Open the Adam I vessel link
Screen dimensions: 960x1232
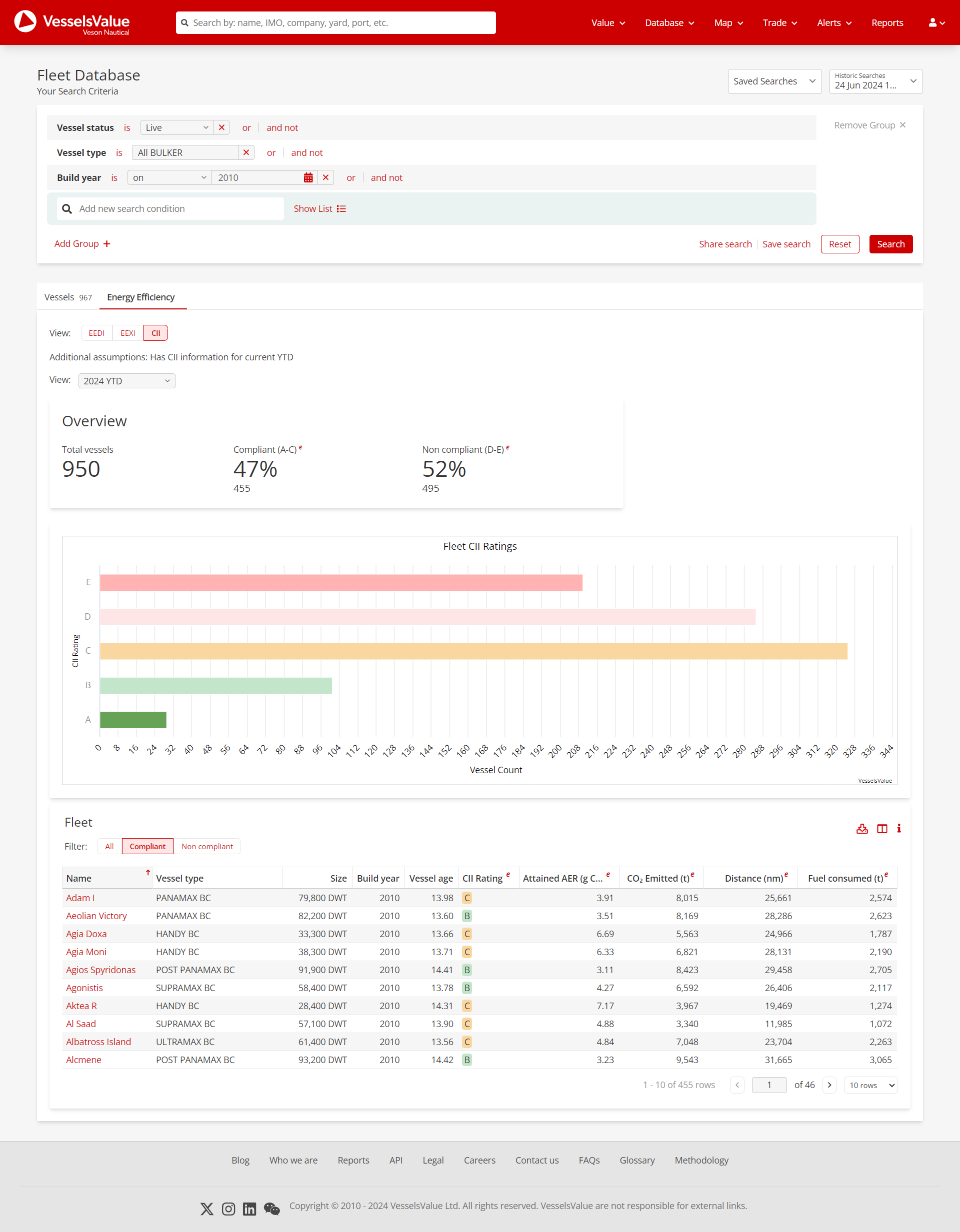coord(80,898)
